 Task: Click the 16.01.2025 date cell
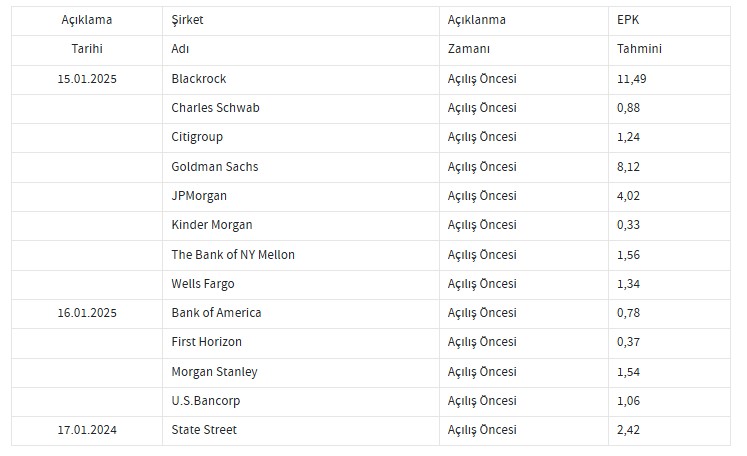click(x=88, y=313)
